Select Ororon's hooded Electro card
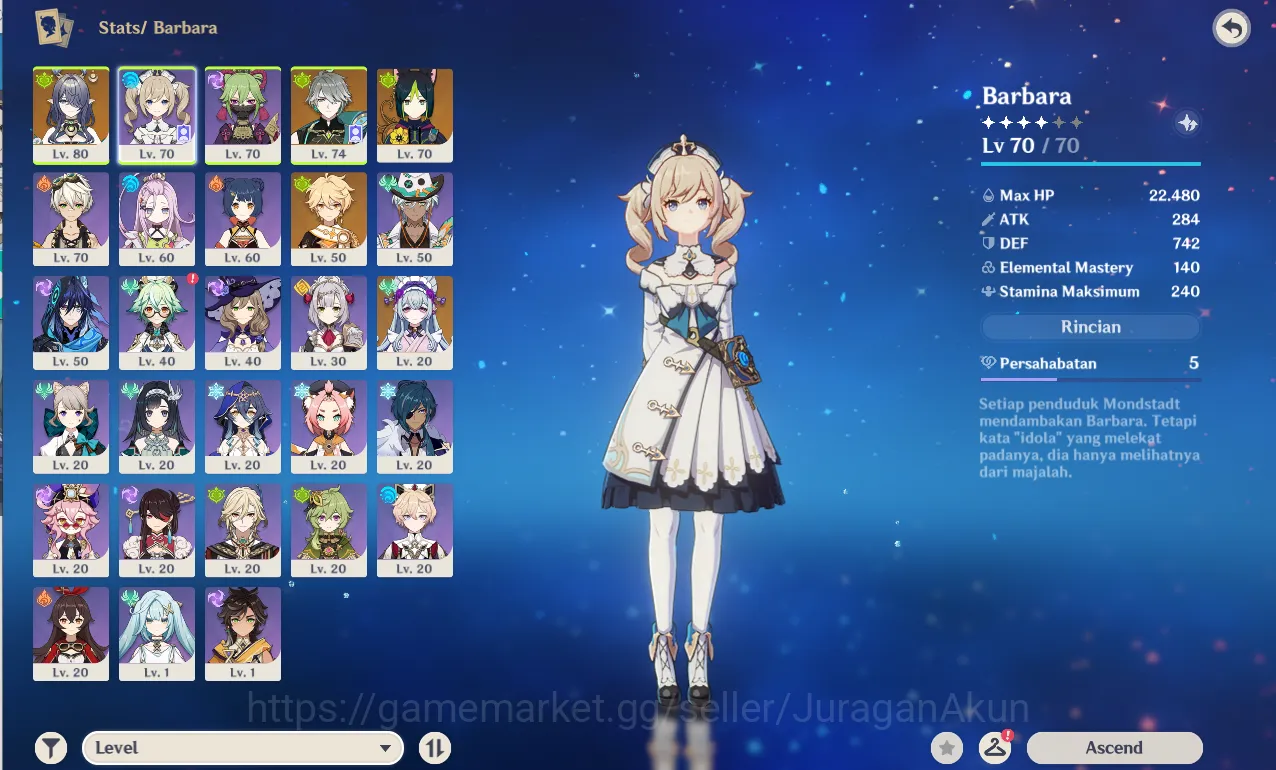Screen dimensions: 1276x770 (71, 323)
